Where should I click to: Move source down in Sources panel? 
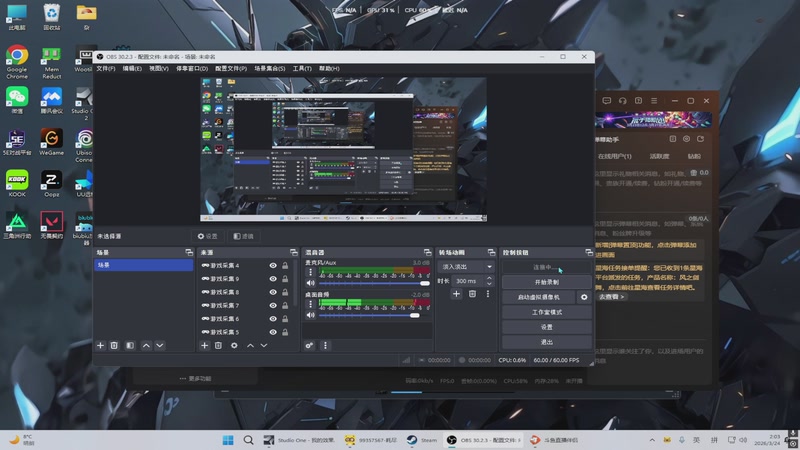point(264,345)
